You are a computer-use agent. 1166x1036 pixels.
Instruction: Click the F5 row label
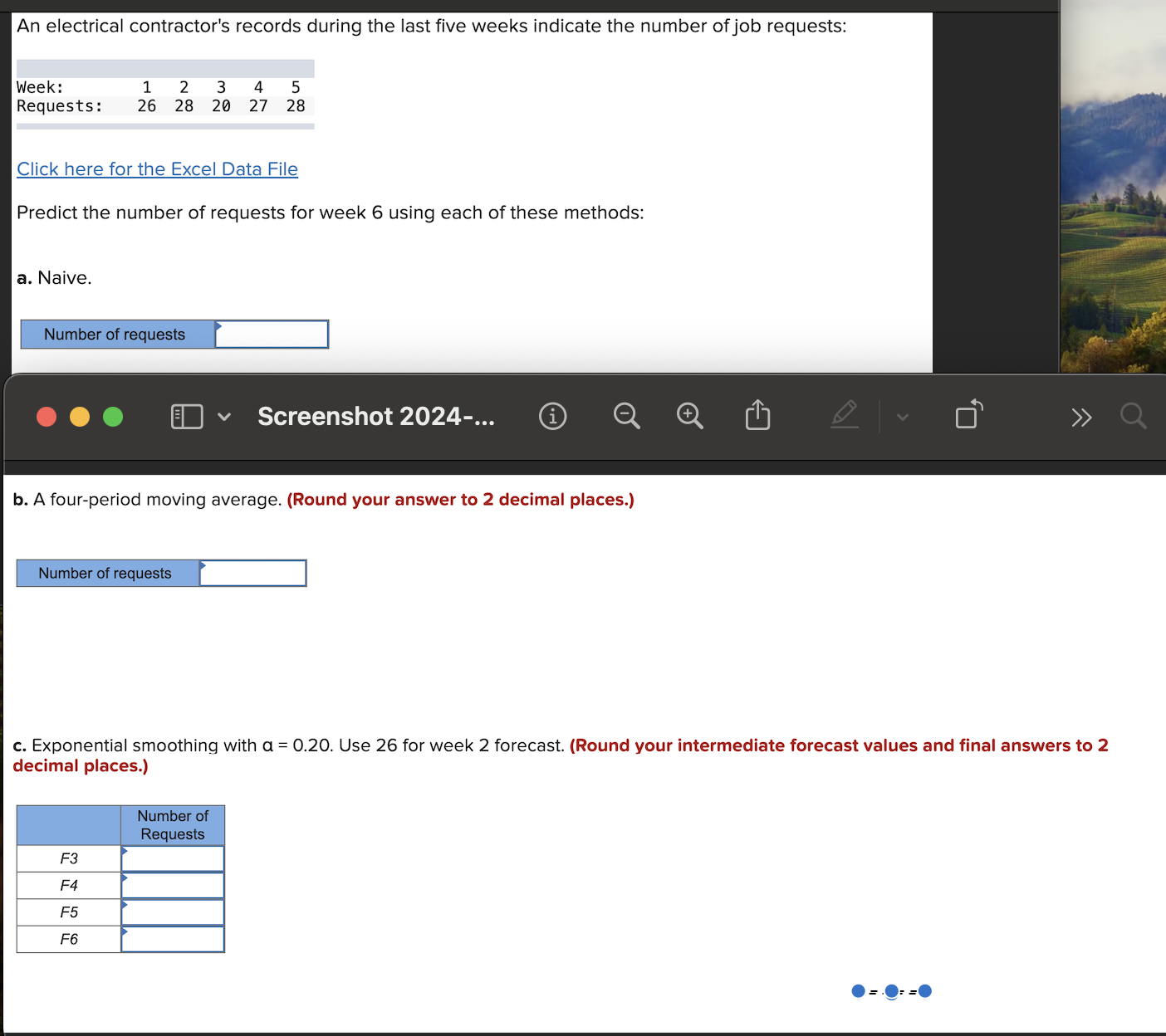[x=69, y=912]
